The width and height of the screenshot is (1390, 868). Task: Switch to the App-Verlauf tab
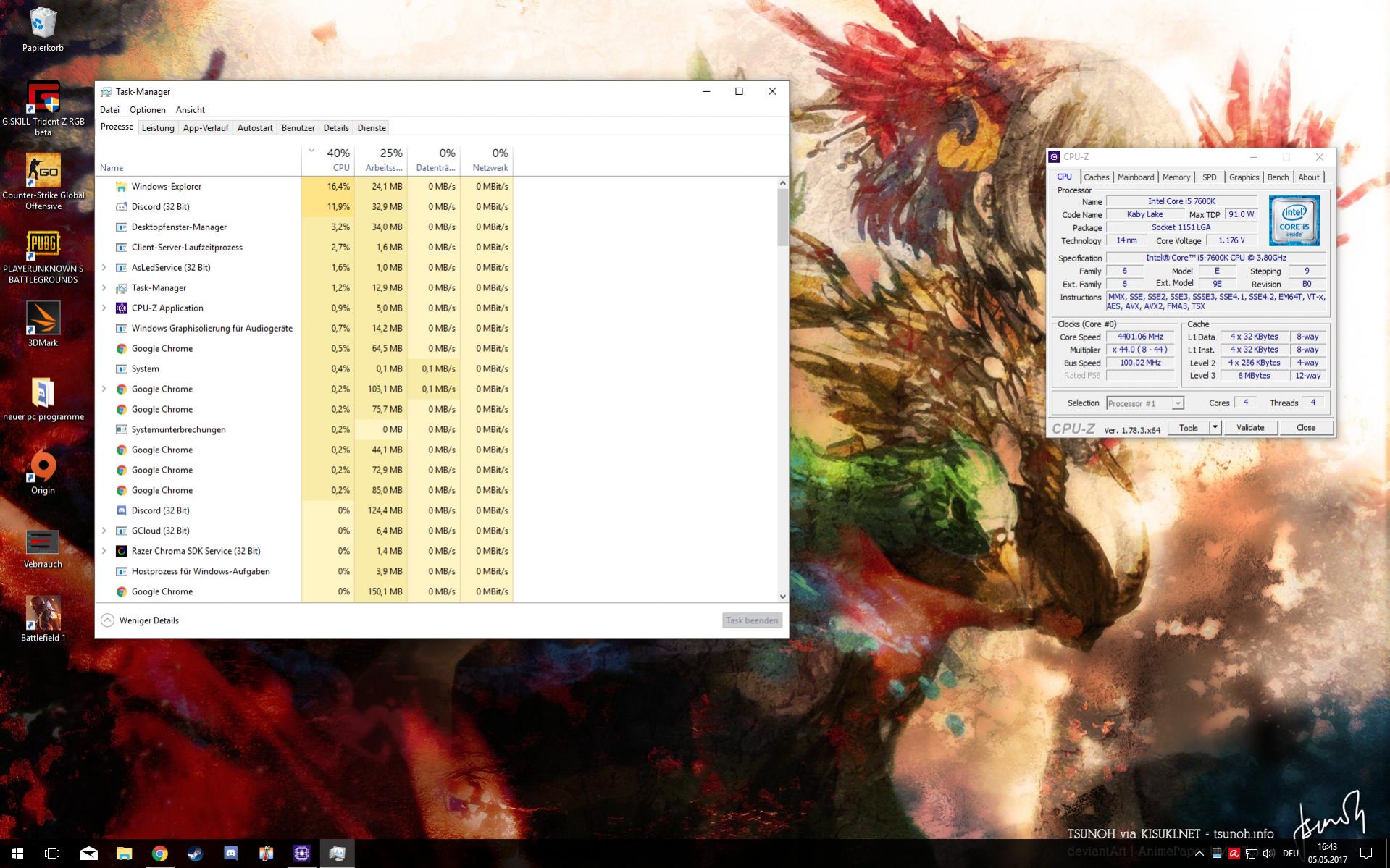206,128
